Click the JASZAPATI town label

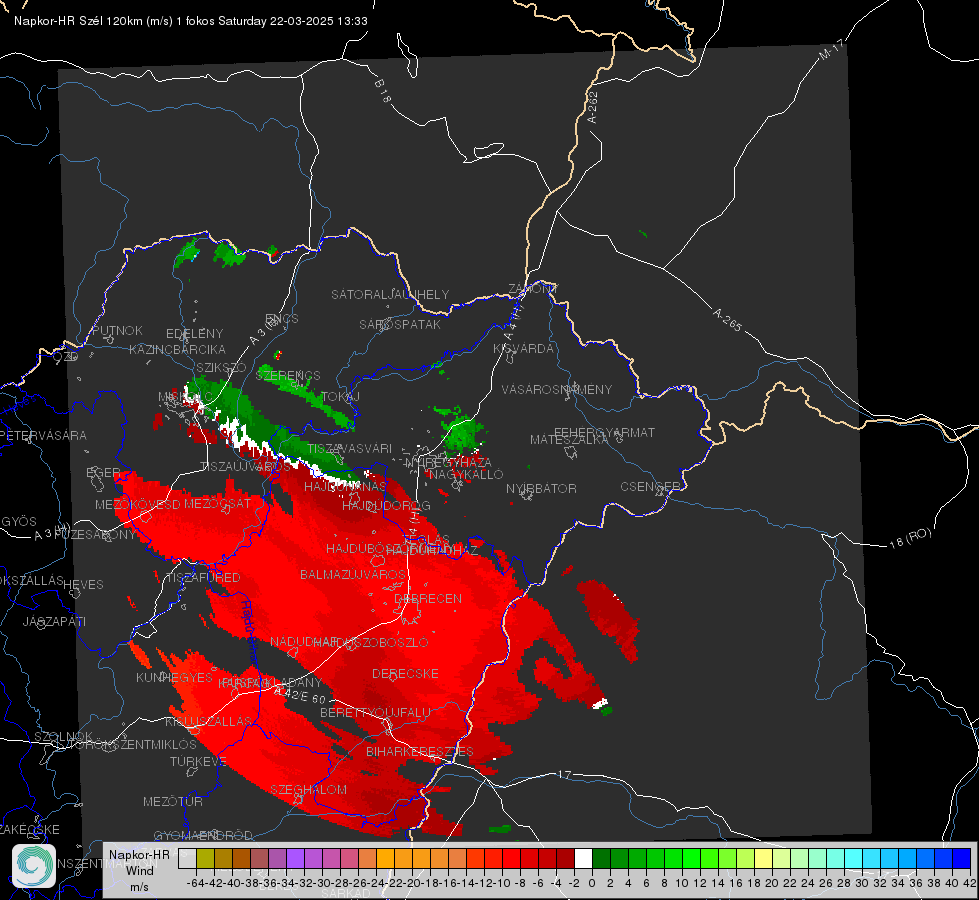click(x=54, y=622)
